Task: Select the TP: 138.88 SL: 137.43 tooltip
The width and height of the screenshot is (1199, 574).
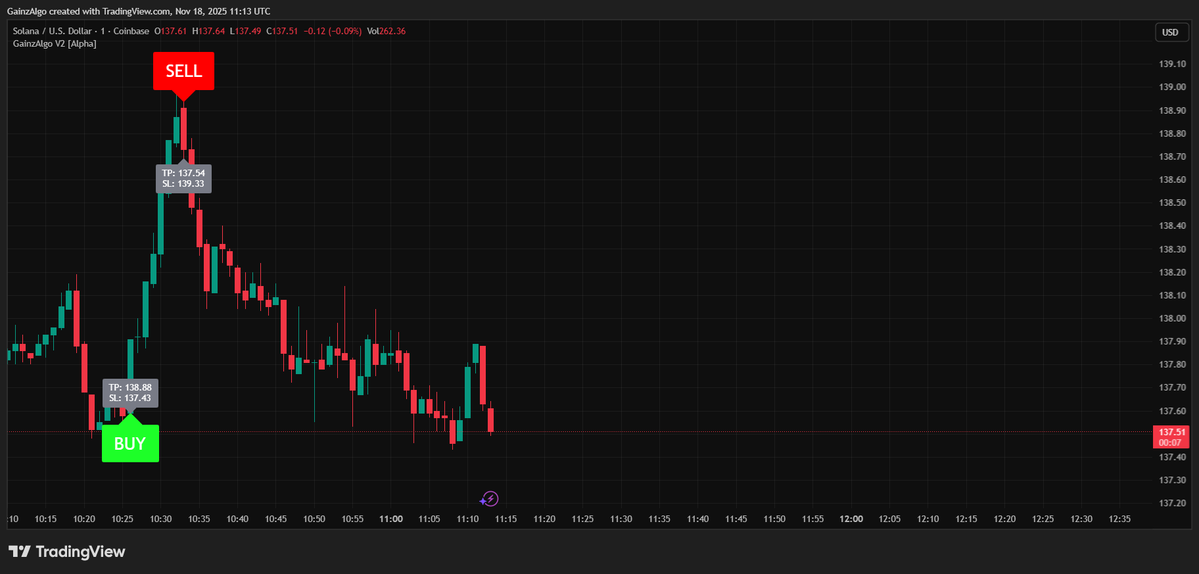Action: pos(131,393)
